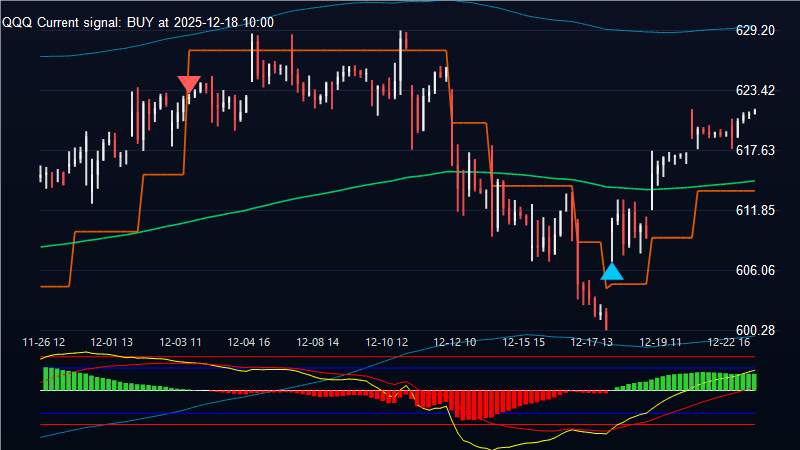Click the 12-22 16 time axis label
The height and width of the screenshot is (450, 800).
point(729,342)
